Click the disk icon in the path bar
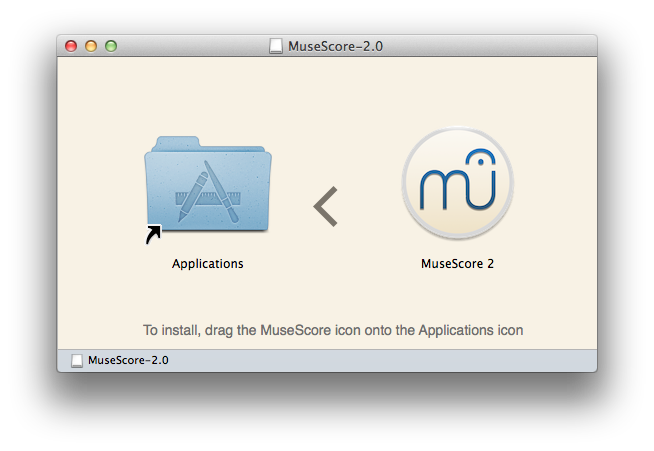The width and height of the screenshot is (654, 451). 77,360
